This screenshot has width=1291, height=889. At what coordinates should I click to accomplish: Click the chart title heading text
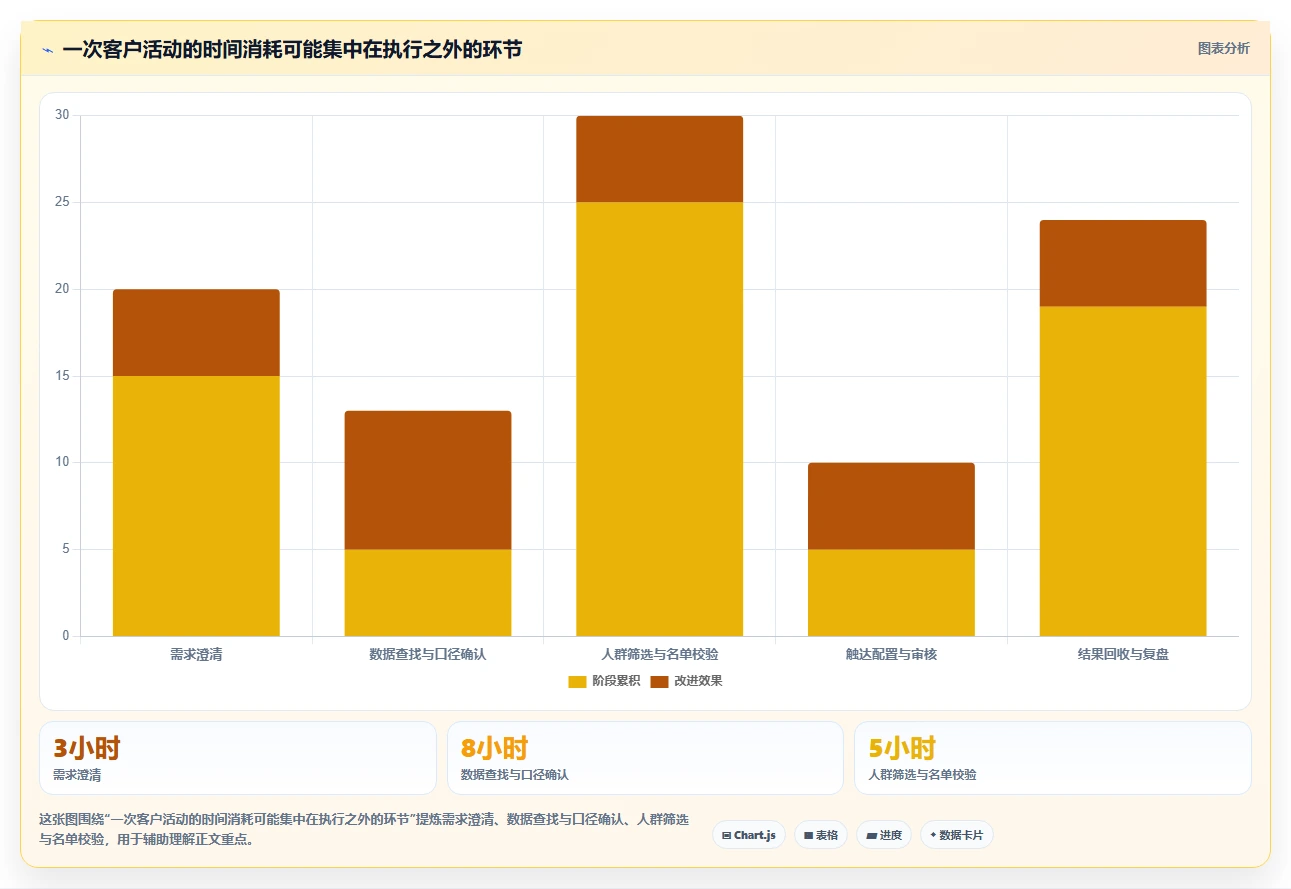(292, 49)
